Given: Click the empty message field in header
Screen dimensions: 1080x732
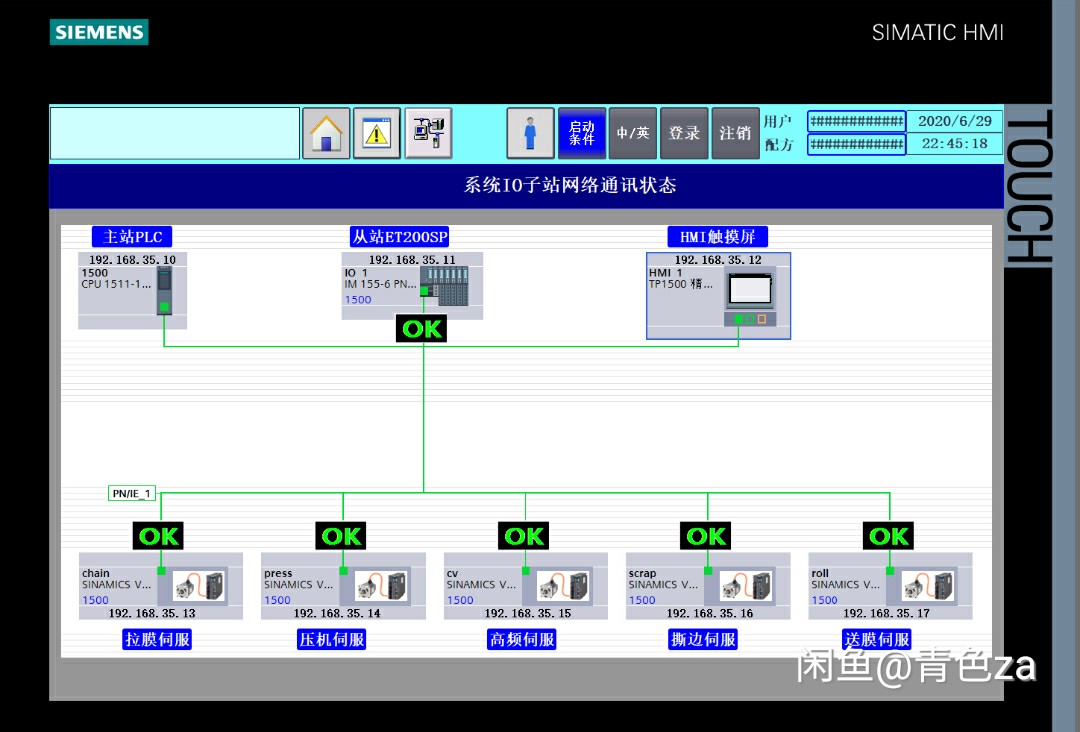Looking at the screenshot, I should tap(175, 134).
